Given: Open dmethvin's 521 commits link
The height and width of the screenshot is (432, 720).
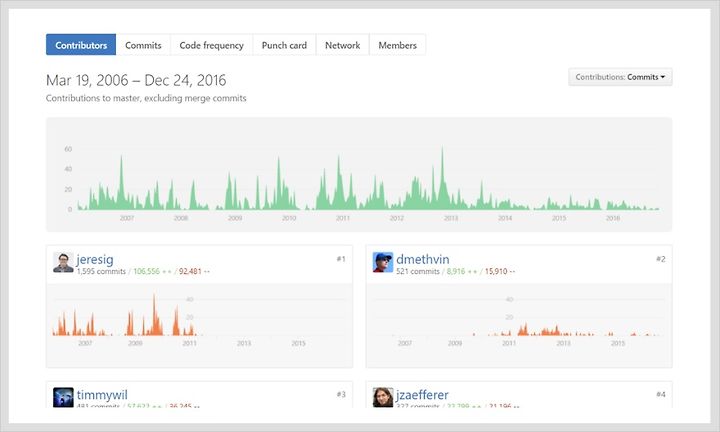Looking at the screenshot, I should point(418,271).
